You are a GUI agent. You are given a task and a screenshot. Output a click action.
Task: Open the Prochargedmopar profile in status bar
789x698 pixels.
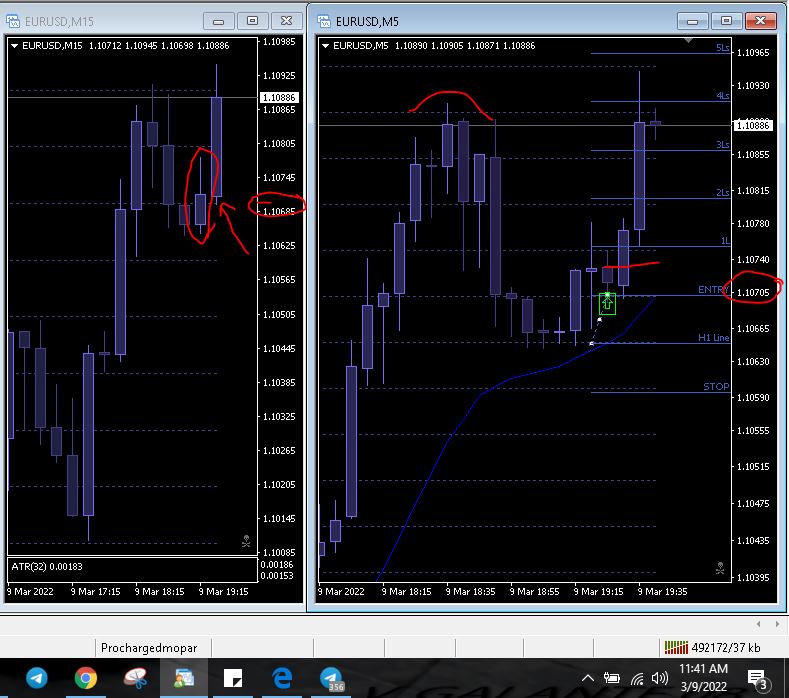[149, 648]
